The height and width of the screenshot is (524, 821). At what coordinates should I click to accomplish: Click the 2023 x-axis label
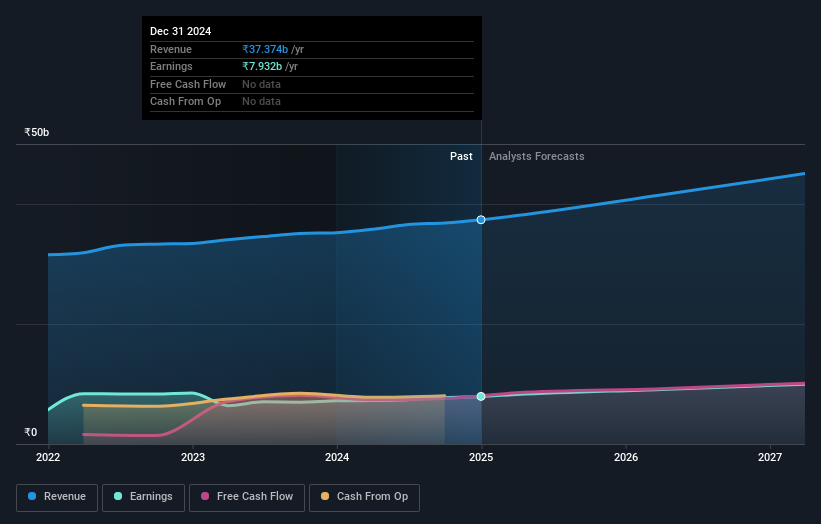pyautogui.click(x=193, y=458)
